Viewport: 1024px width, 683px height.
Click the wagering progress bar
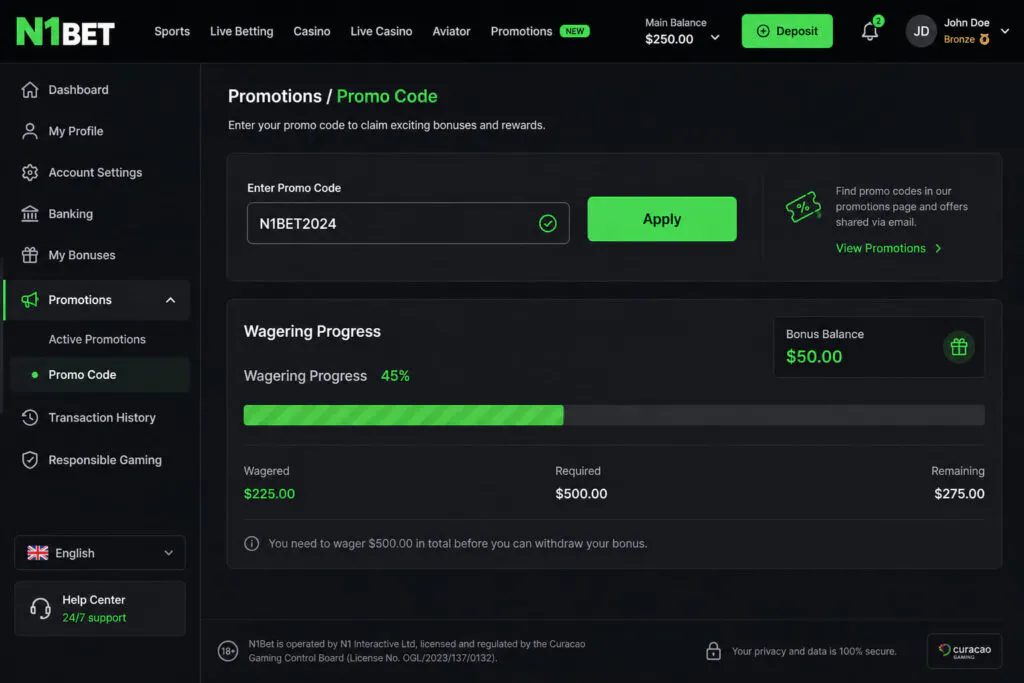pos(614,415)
